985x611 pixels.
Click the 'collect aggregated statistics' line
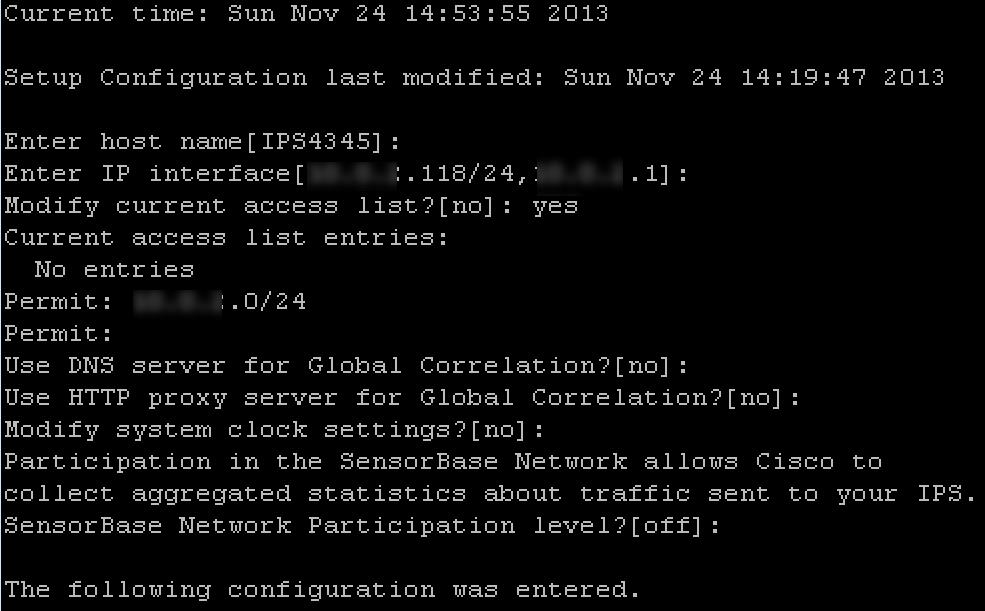tap(490, 494)
